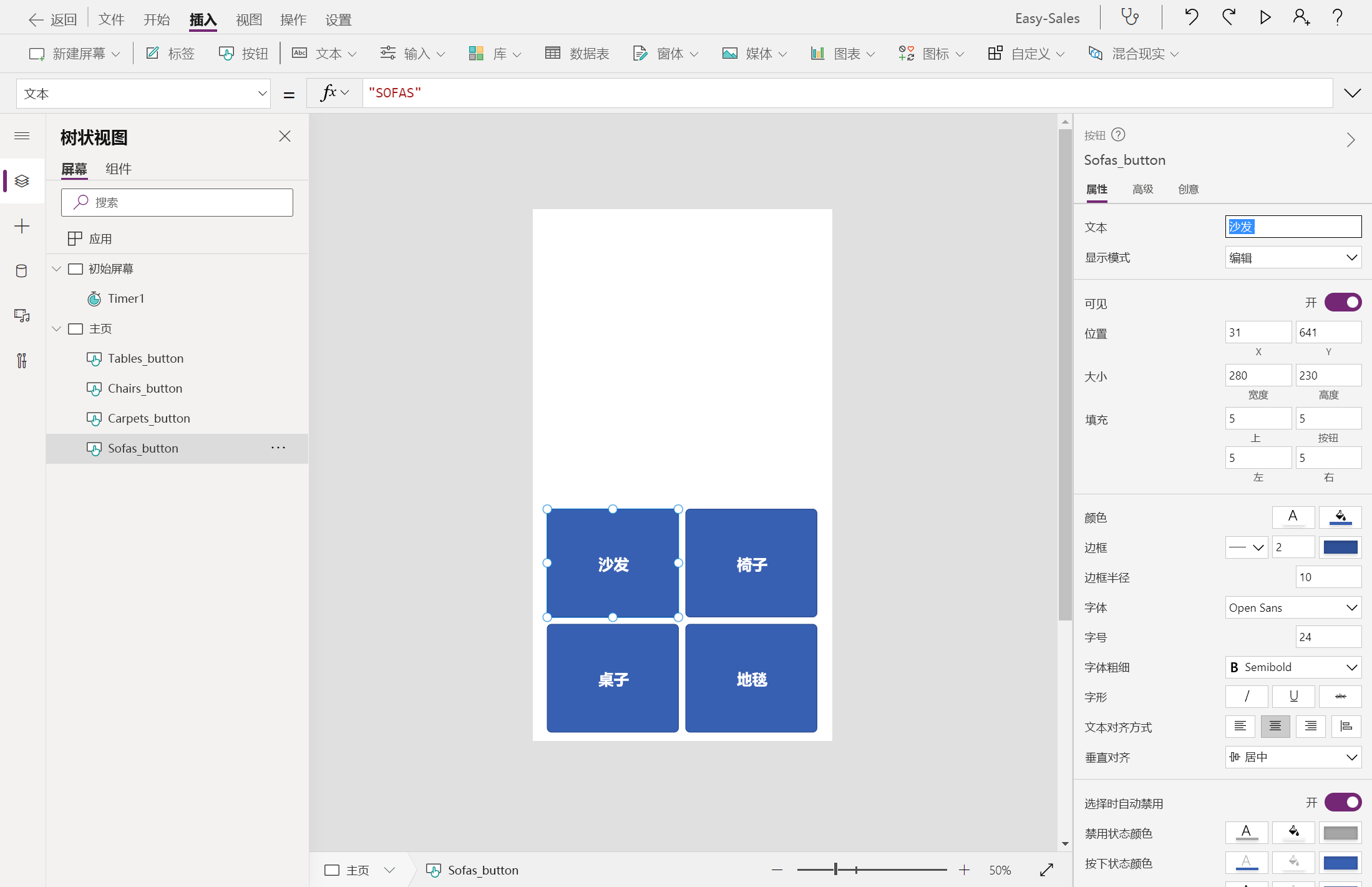Close the tree view panel

pos(285,136)
